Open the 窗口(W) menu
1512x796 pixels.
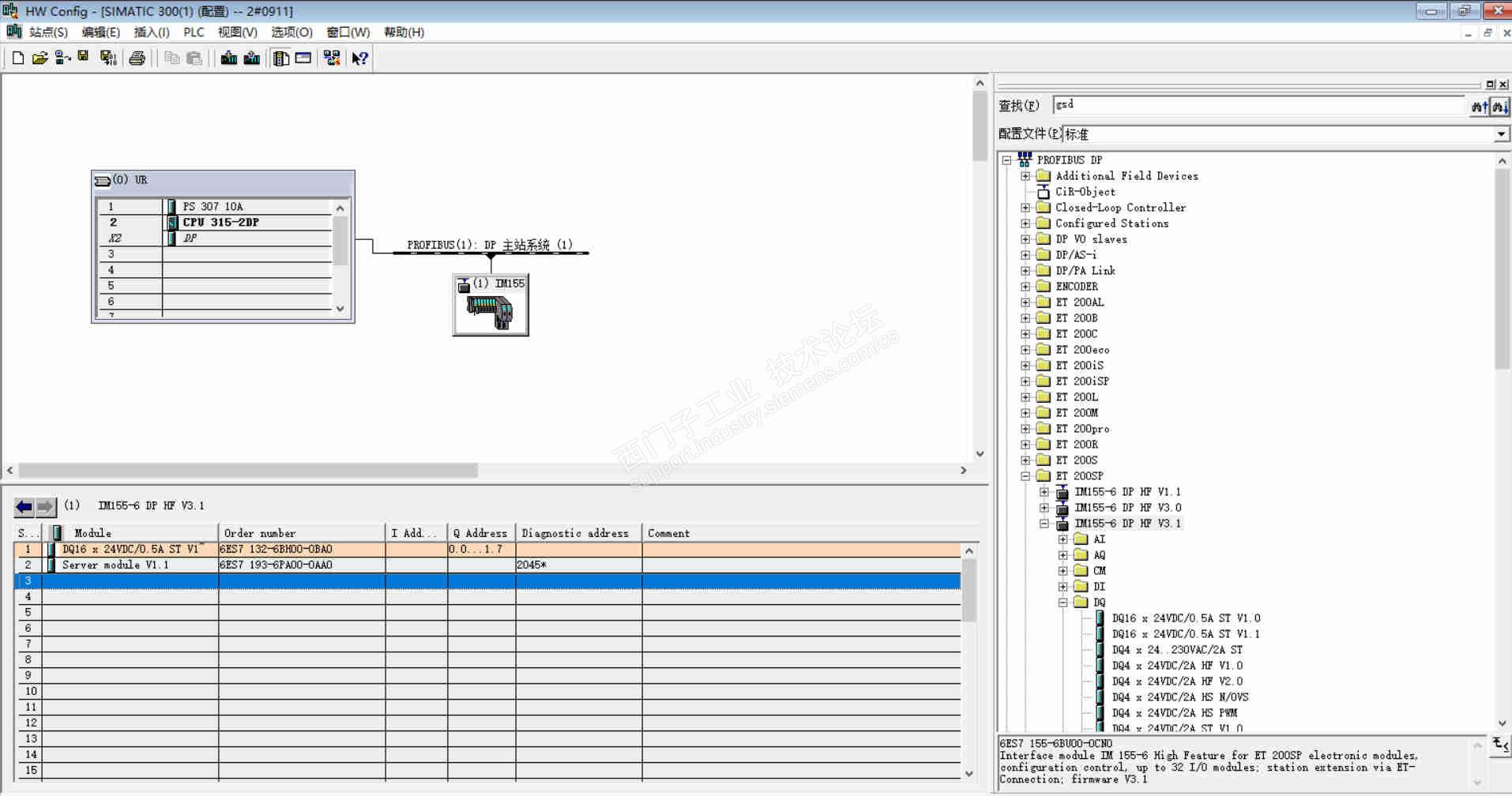point(348,32)
